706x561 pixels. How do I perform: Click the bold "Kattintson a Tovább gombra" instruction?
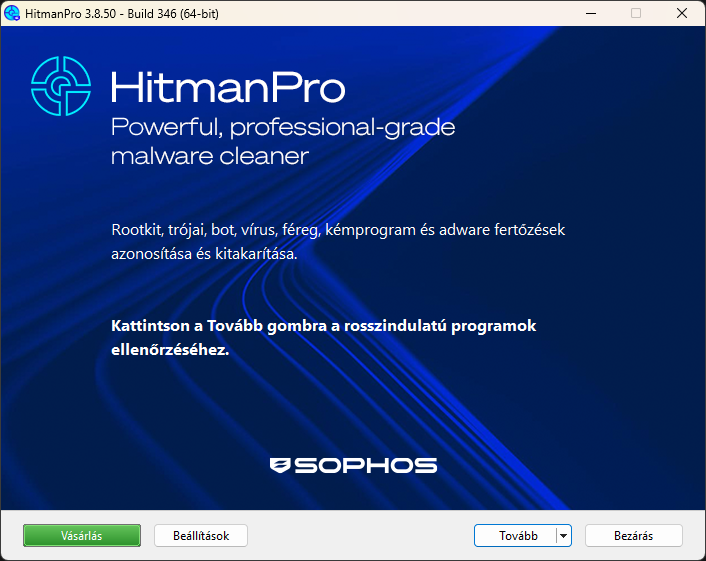[x=324, y=327]
